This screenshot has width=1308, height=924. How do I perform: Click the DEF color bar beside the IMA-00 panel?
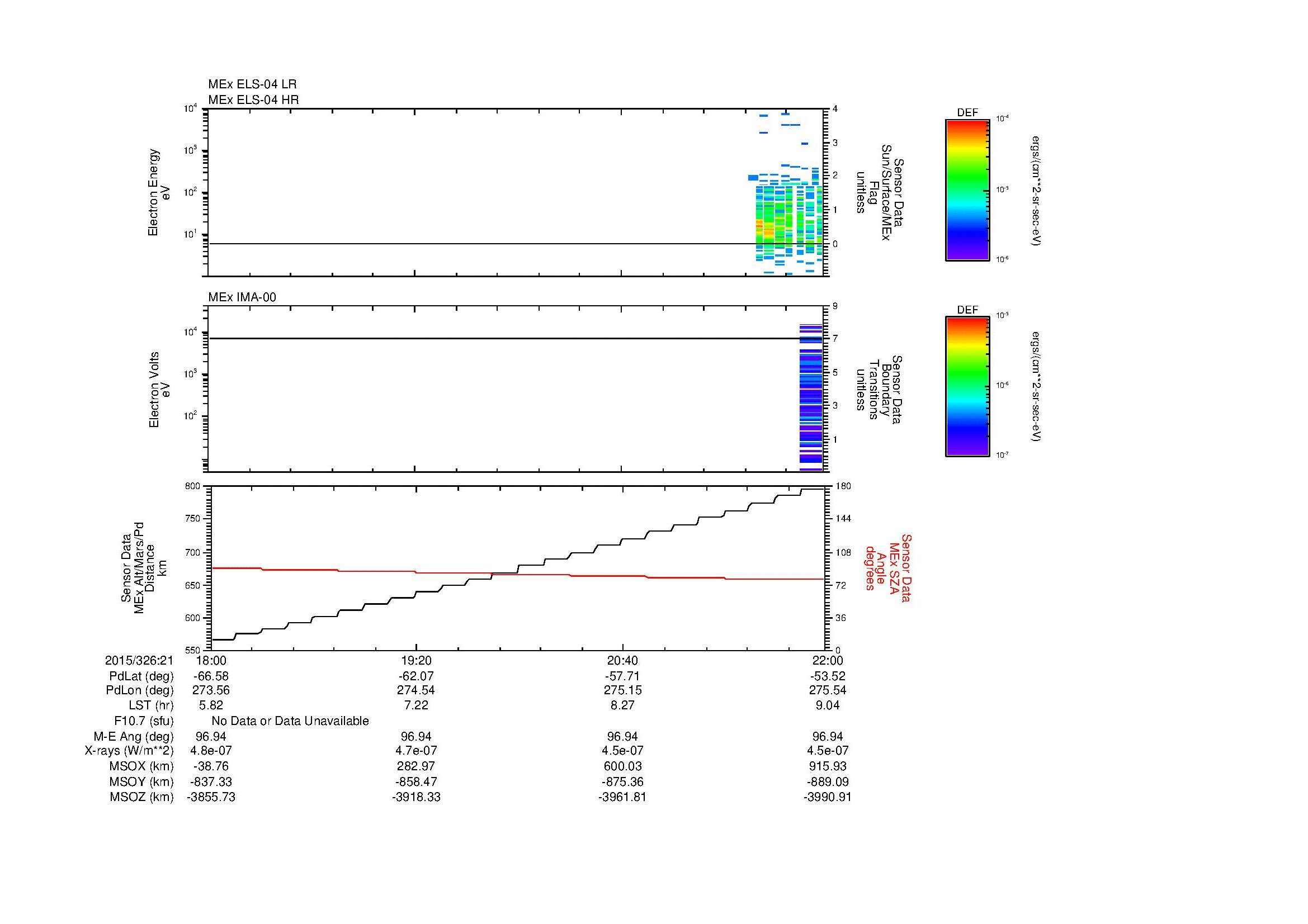click(x=967, y=387)
